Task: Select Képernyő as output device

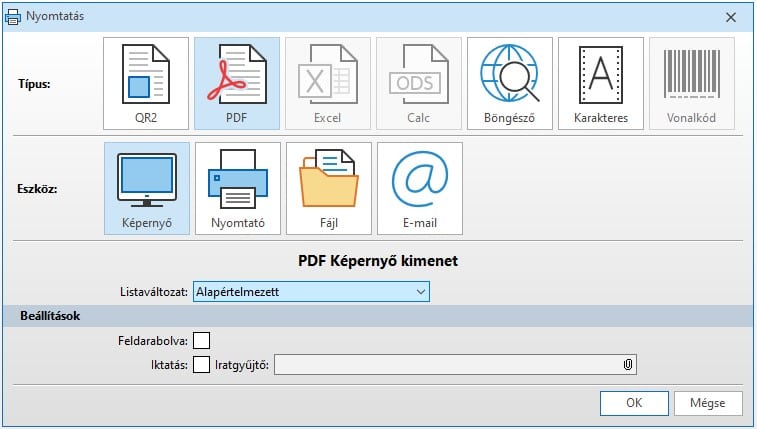Action: (x=145, y=188)
